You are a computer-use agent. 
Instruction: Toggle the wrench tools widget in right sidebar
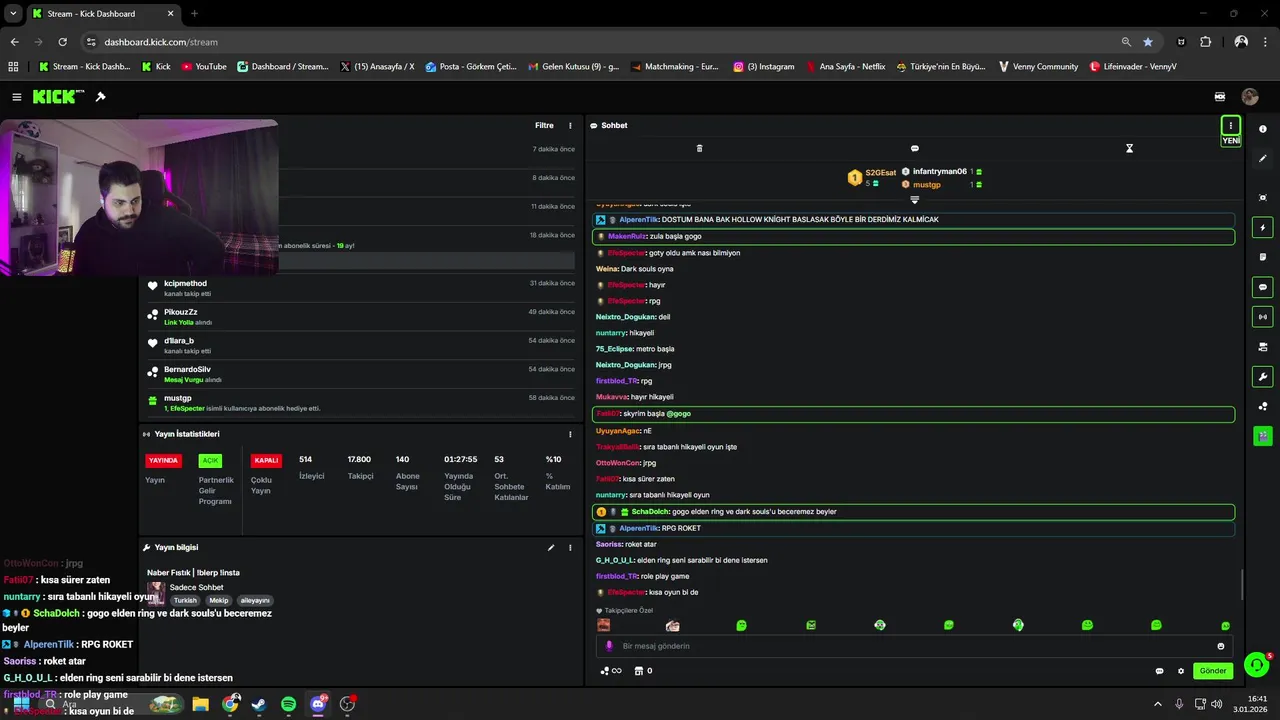coord(1263,377)
